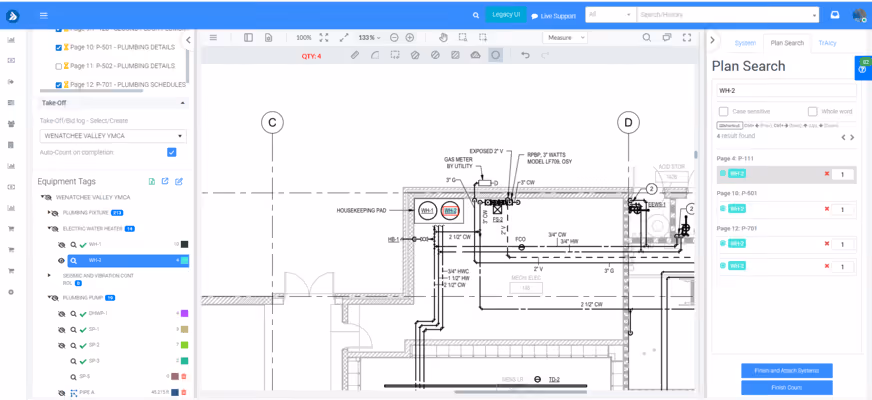
Task: Toggle visibility eye for WH-1
Action: pyautogui.click(x=62, y=244)
